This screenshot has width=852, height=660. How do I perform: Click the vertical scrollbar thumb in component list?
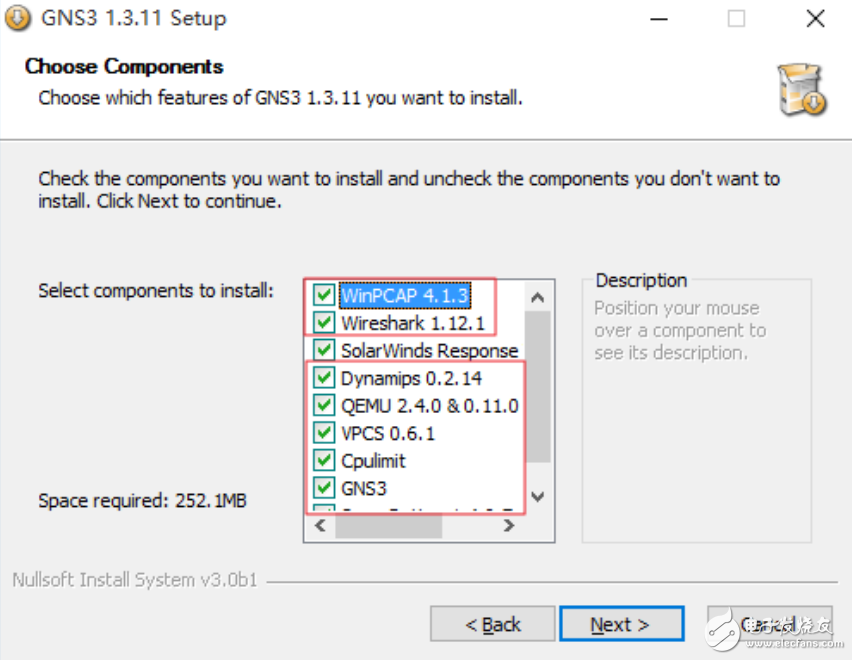point(537,385)
